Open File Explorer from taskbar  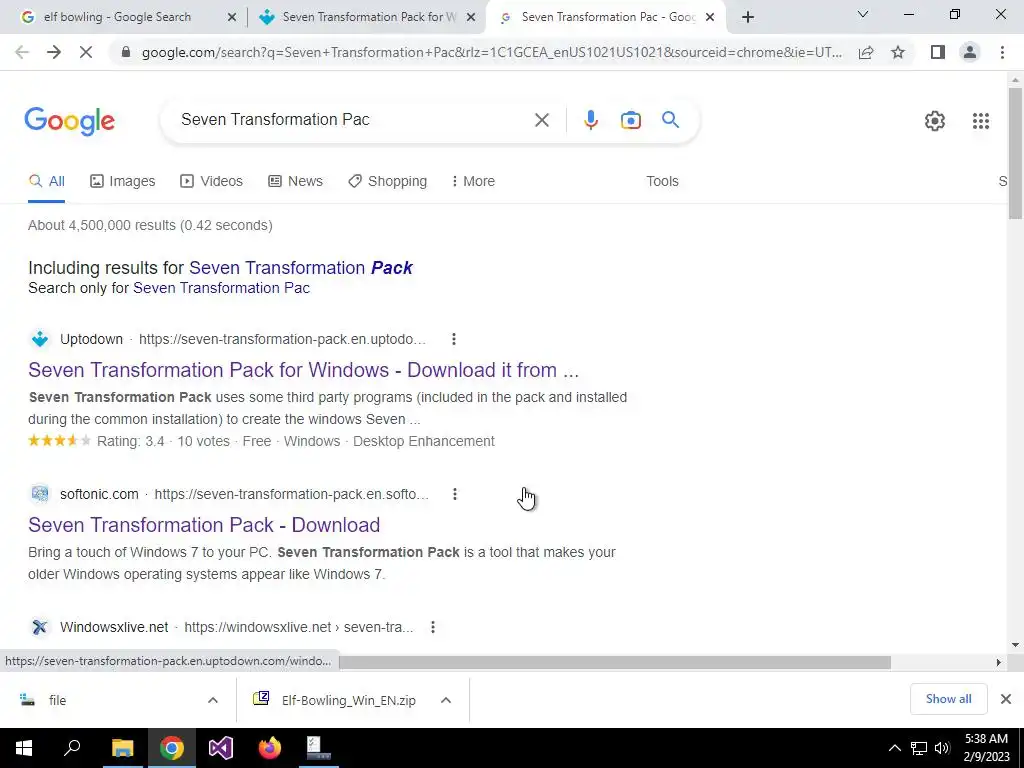pos(122,748)
